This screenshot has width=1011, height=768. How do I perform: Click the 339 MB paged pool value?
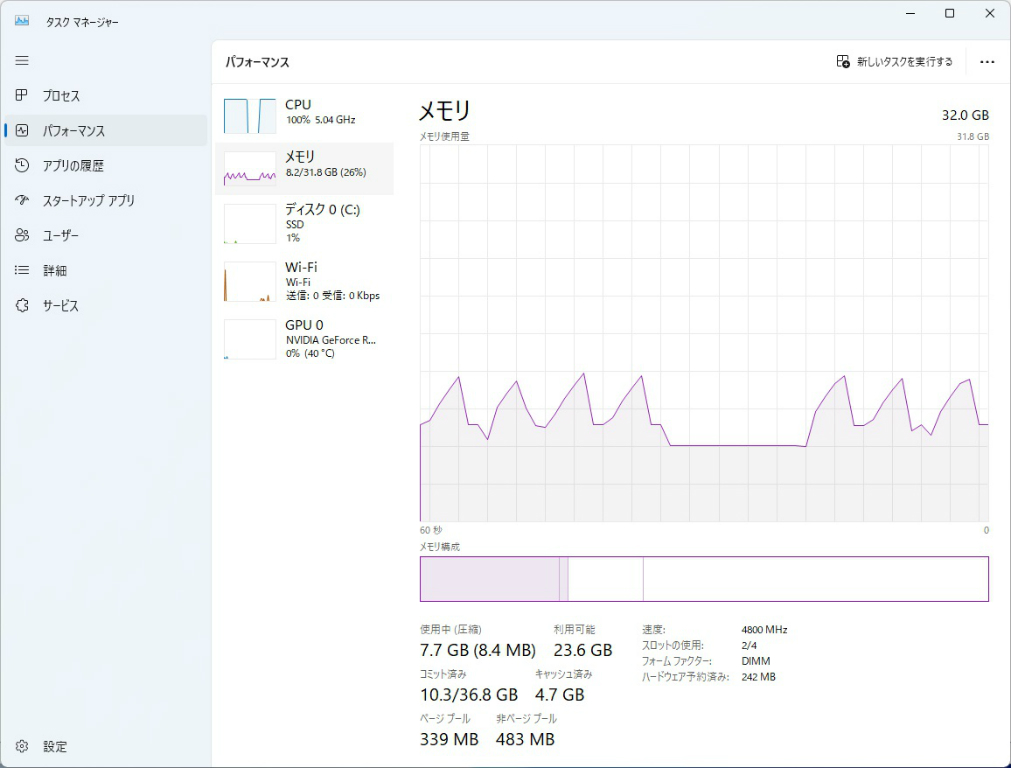pyautogui.click(x=449, y=739)
